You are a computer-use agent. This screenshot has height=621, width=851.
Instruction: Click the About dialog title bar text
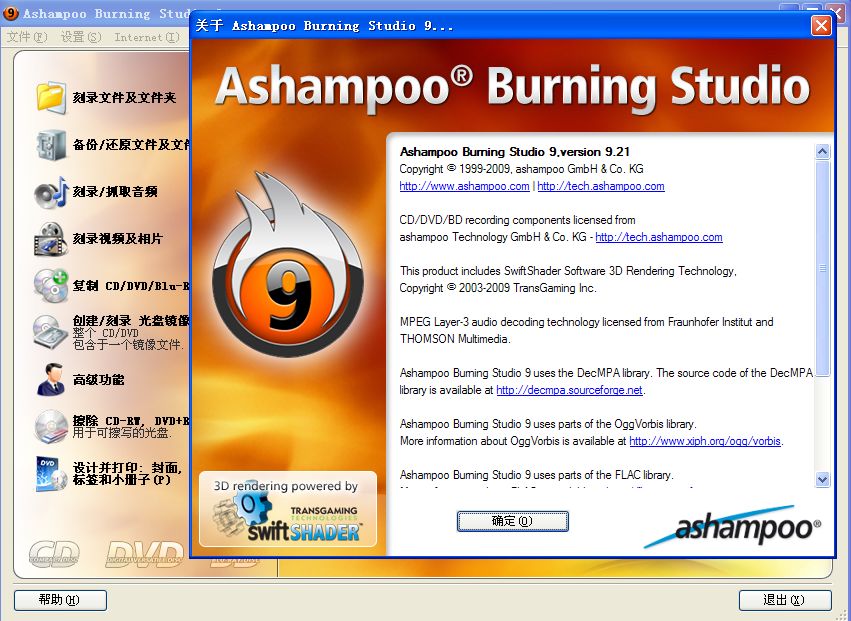324,26
